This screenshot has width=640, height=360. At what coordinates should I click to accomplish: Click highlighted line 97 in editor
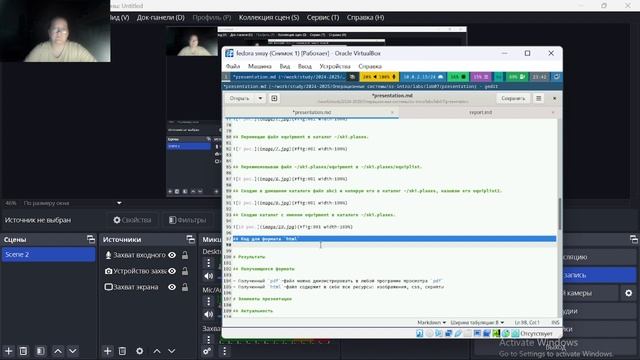[394, 239]
